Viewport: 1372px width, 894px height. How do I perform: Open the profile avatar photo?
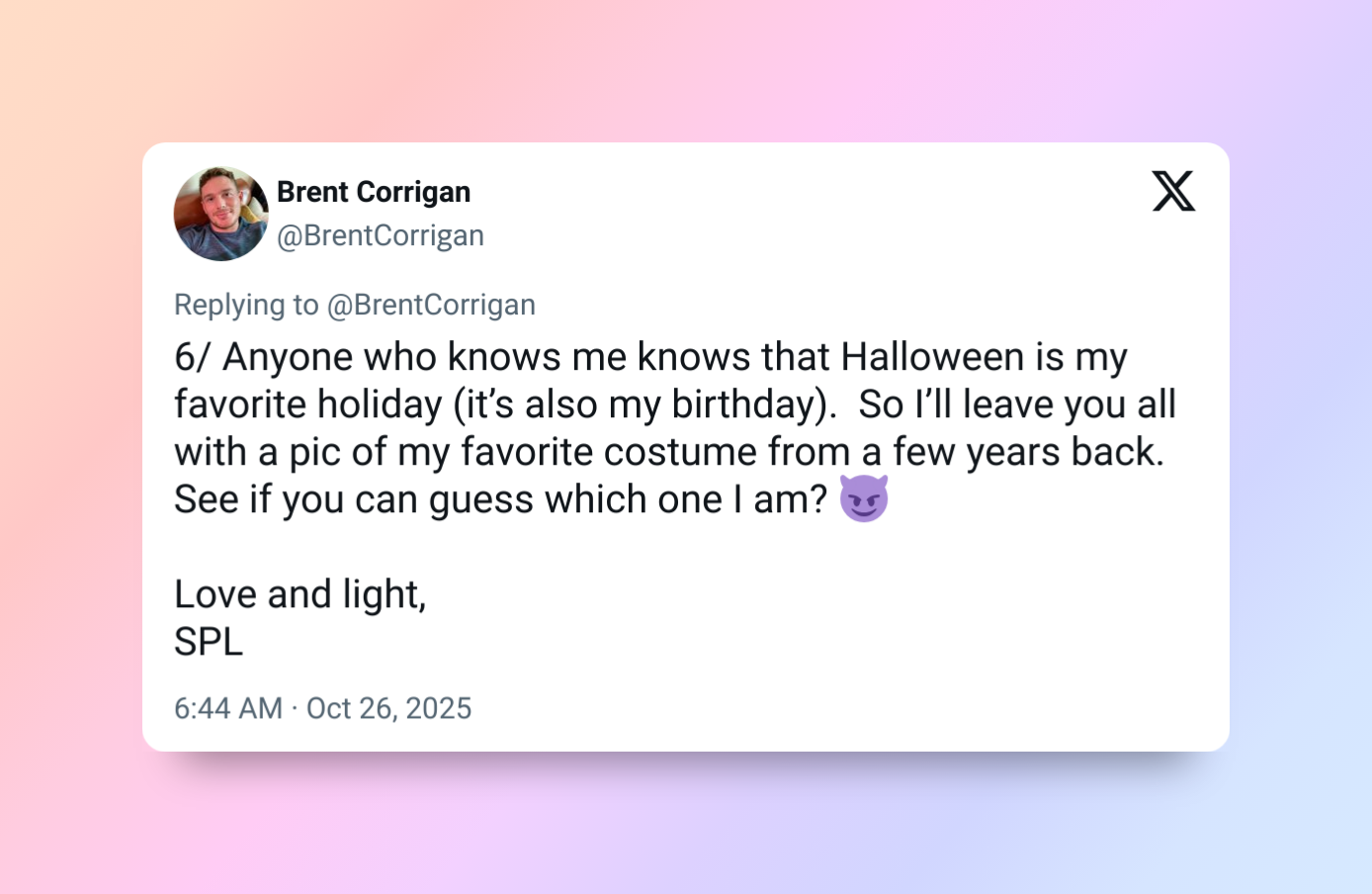(220, 214)
